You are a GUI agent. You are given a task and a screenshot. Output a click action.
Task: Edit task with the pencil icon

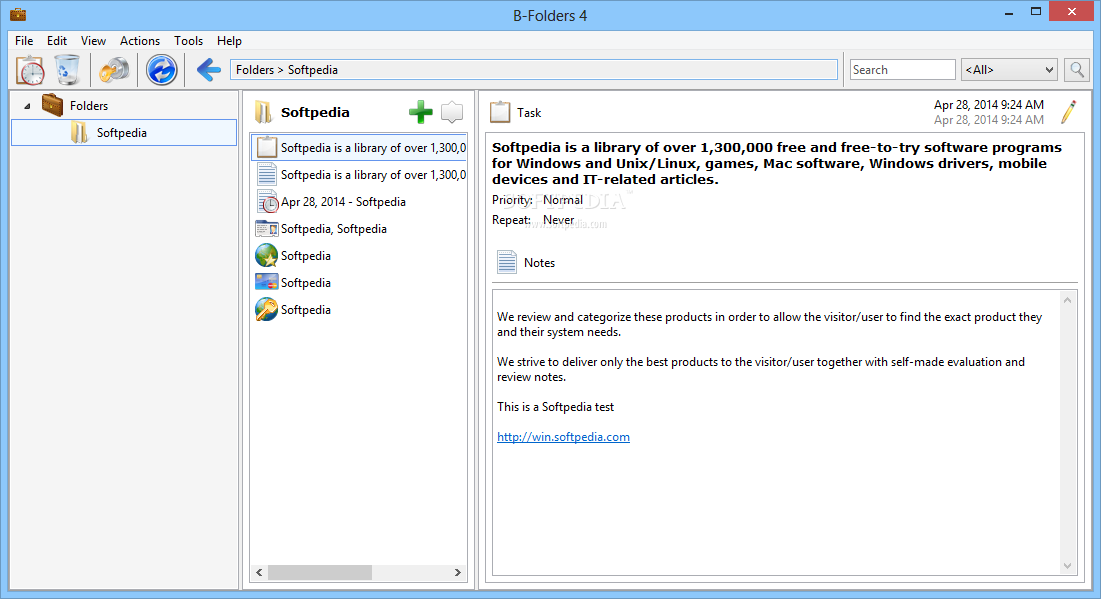[1069, 112]
